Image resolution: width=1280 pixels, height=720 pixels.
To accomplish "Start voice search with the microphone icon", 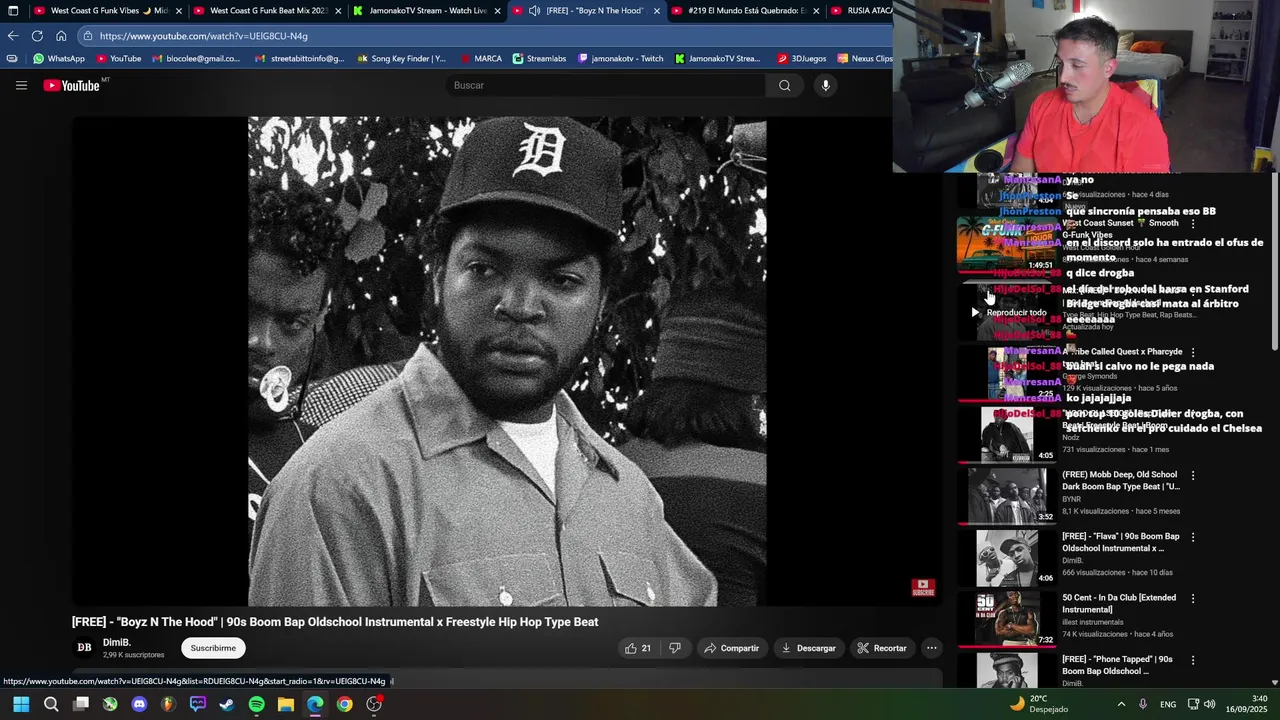I will (x=825, y=85).
